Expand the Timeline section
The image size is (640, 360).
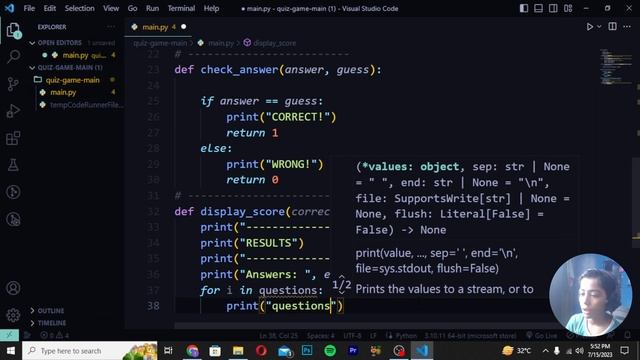click(32, 323)
